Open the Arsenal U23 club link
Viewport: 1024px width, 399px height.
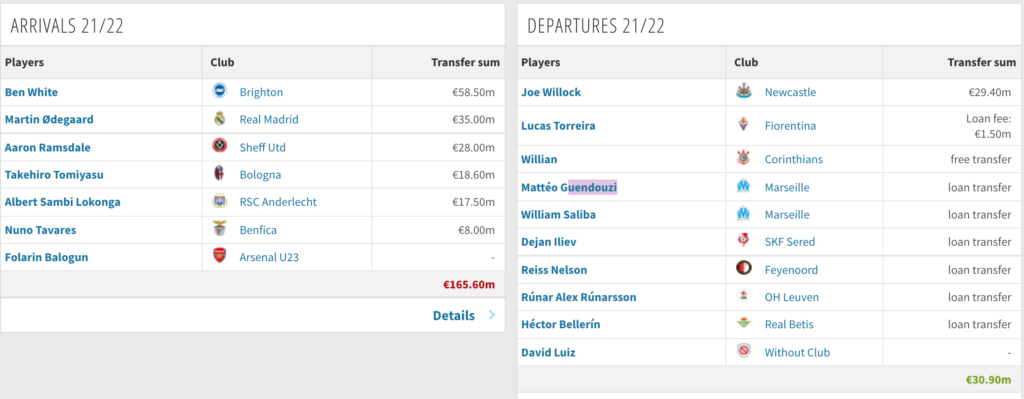coord(269,257)
